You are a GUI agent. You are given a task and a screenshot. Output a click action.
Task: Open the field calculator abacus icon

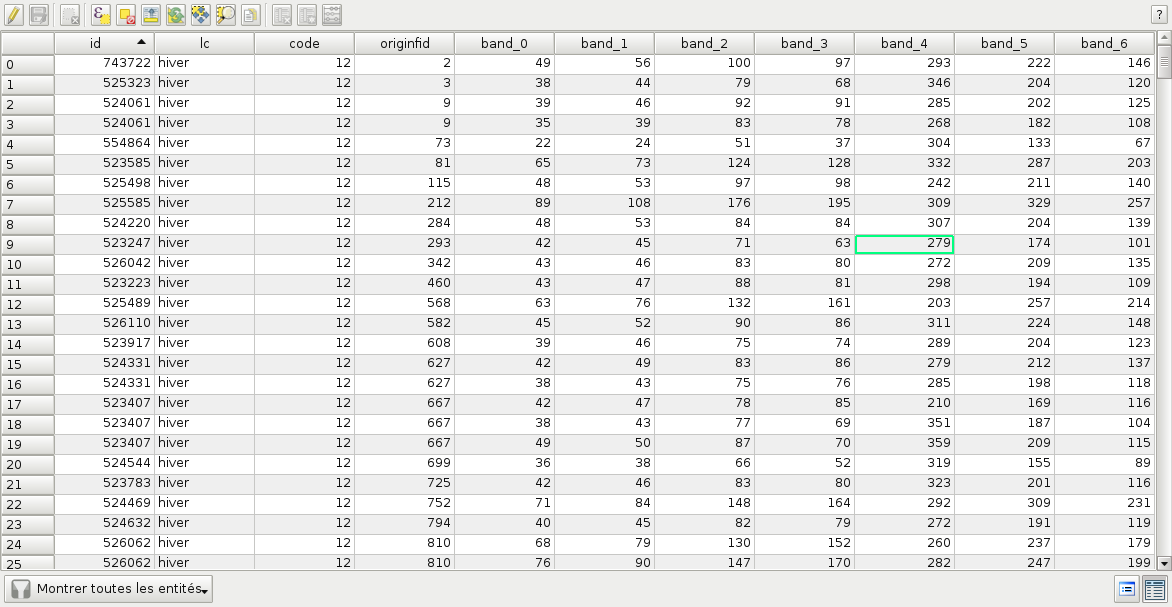click(332, 15)
